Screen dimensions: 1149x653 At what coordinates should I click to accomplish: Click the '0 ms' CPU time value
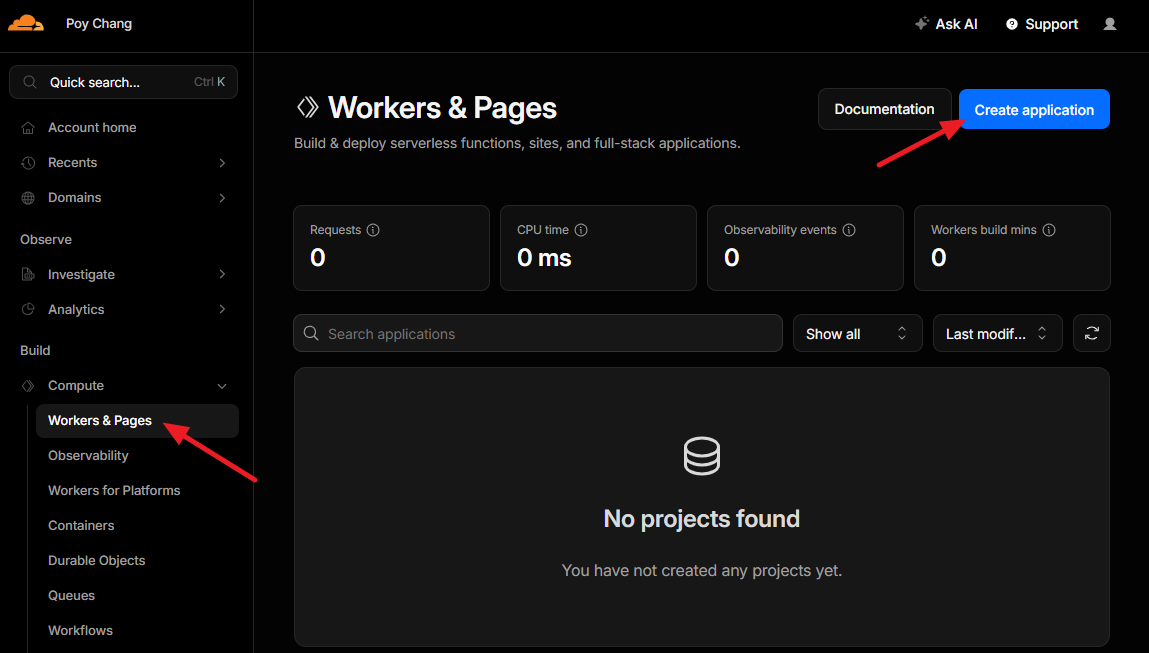click(544, 257)
